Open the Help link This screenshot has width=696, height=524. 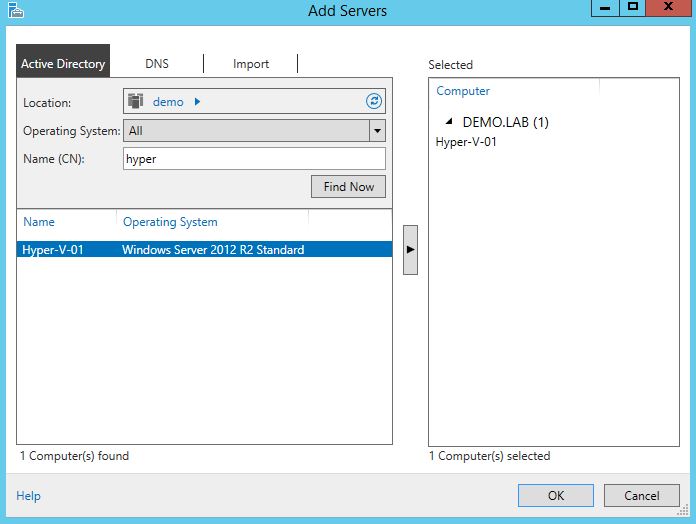click(29, 496)
